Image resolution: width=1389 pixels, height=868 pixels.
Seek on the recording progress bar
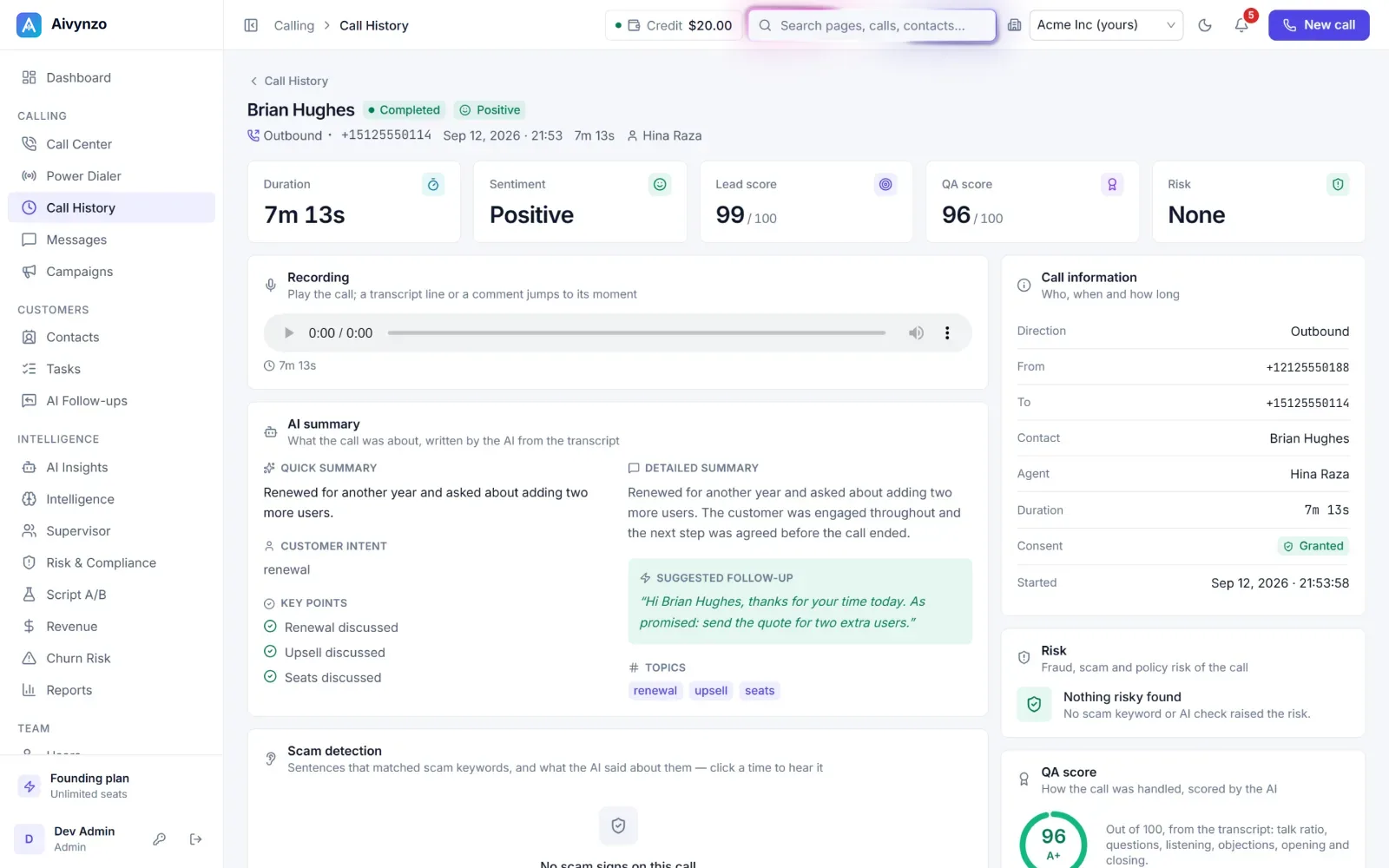click(636, 332)
